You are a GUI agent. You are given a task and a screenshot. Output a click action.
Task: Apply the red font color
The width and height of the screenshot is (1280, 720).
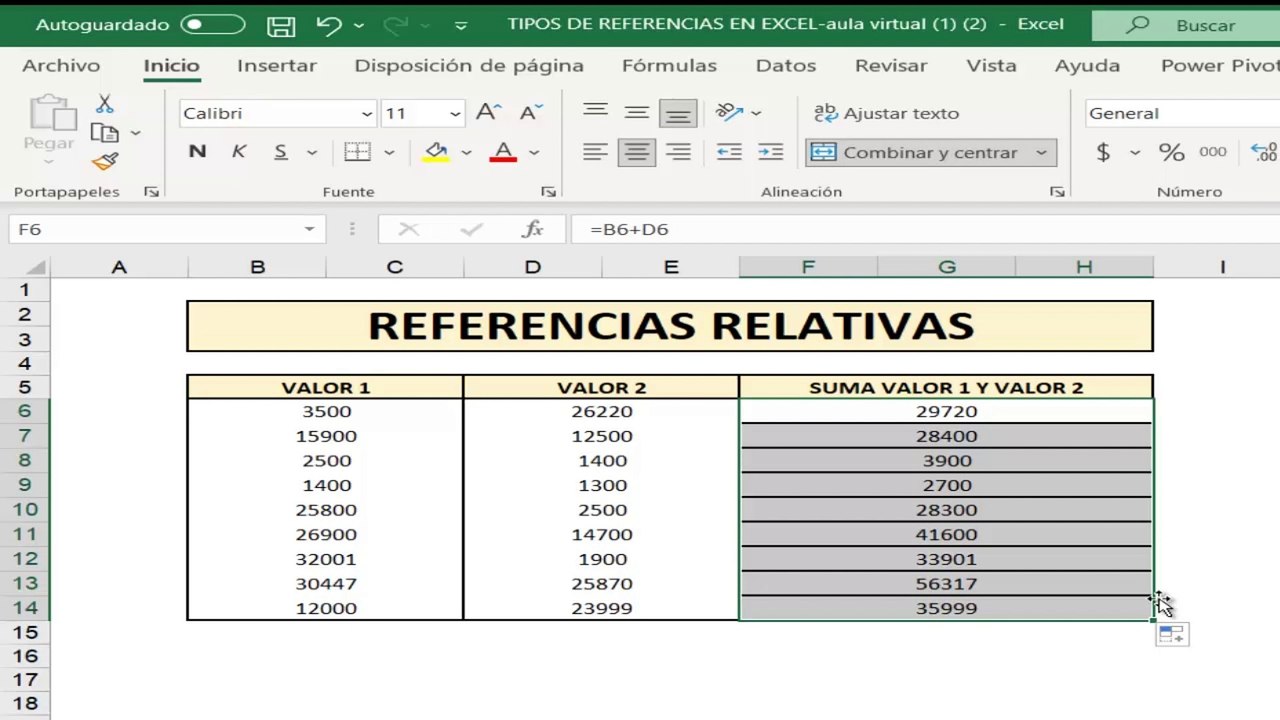503,152
